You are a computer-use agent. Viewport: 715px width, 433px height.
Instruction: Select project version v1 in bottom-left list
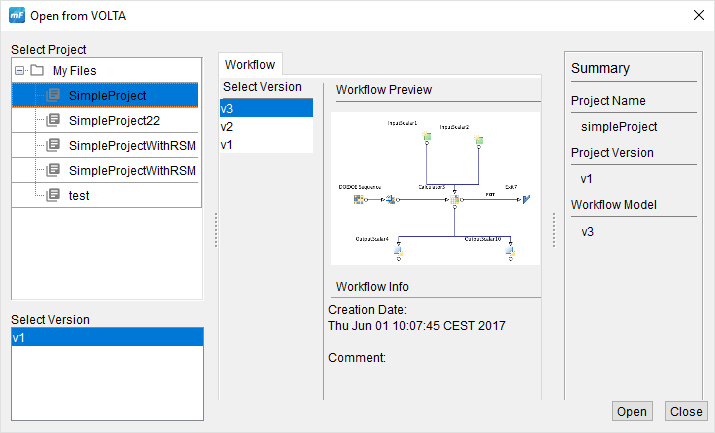pos(107,338)
